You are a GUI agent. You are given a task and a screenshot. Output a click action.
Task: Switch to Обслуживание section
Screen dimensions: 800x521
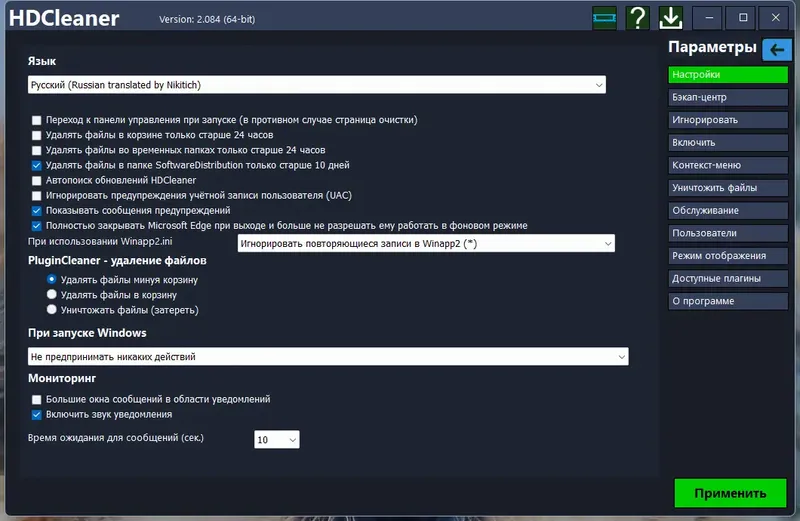(728, 210)
